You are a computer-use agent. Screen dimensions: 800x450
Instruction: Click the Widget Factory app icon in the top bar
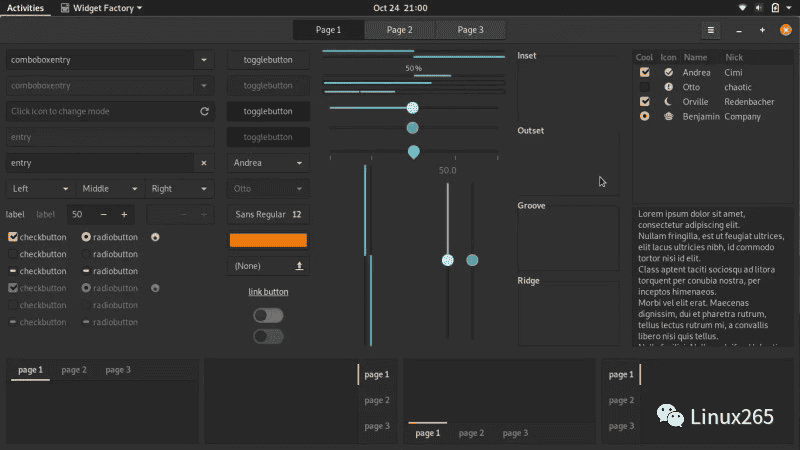click(65, 8)
